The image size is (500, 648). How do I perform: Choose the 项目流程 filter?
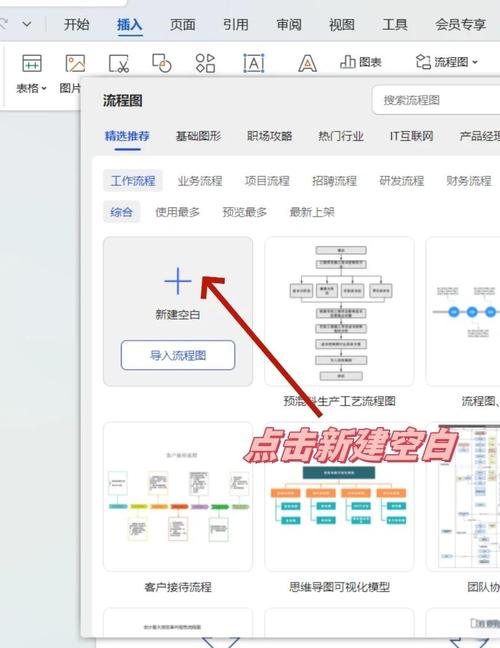pos(267,181)
